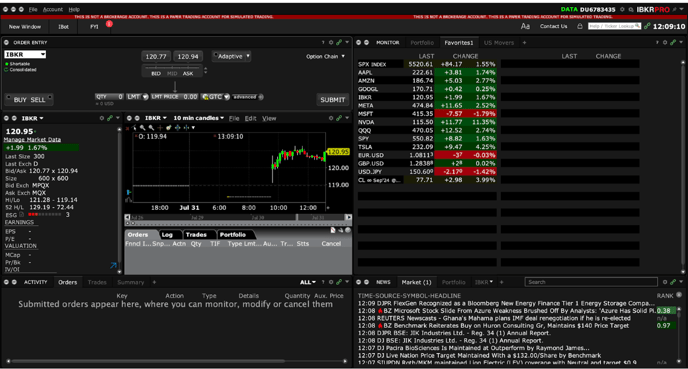Screen dimensions: 688x369
Task: Click the green link icon next to the clock
Action: coord(647,26)
